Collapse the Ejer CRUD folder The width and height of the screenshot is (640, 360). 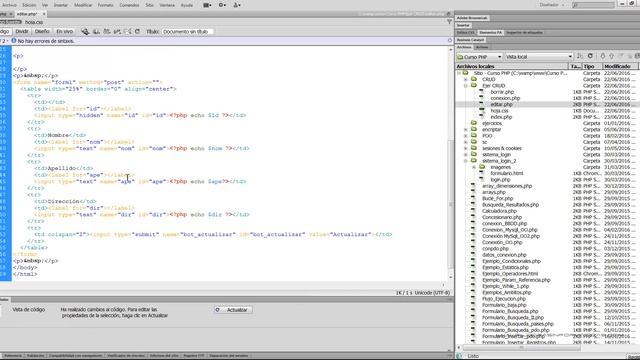pyautogui.click(x=466, y=86)
